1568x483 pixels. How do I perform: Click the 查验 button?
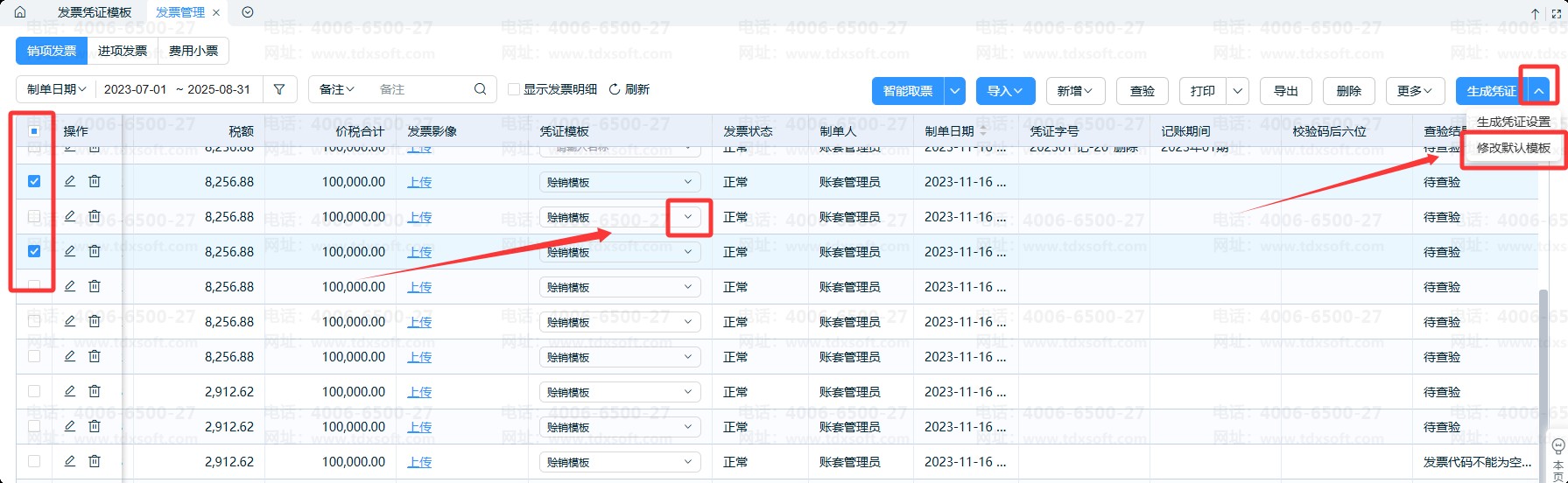click(1143, 91)
